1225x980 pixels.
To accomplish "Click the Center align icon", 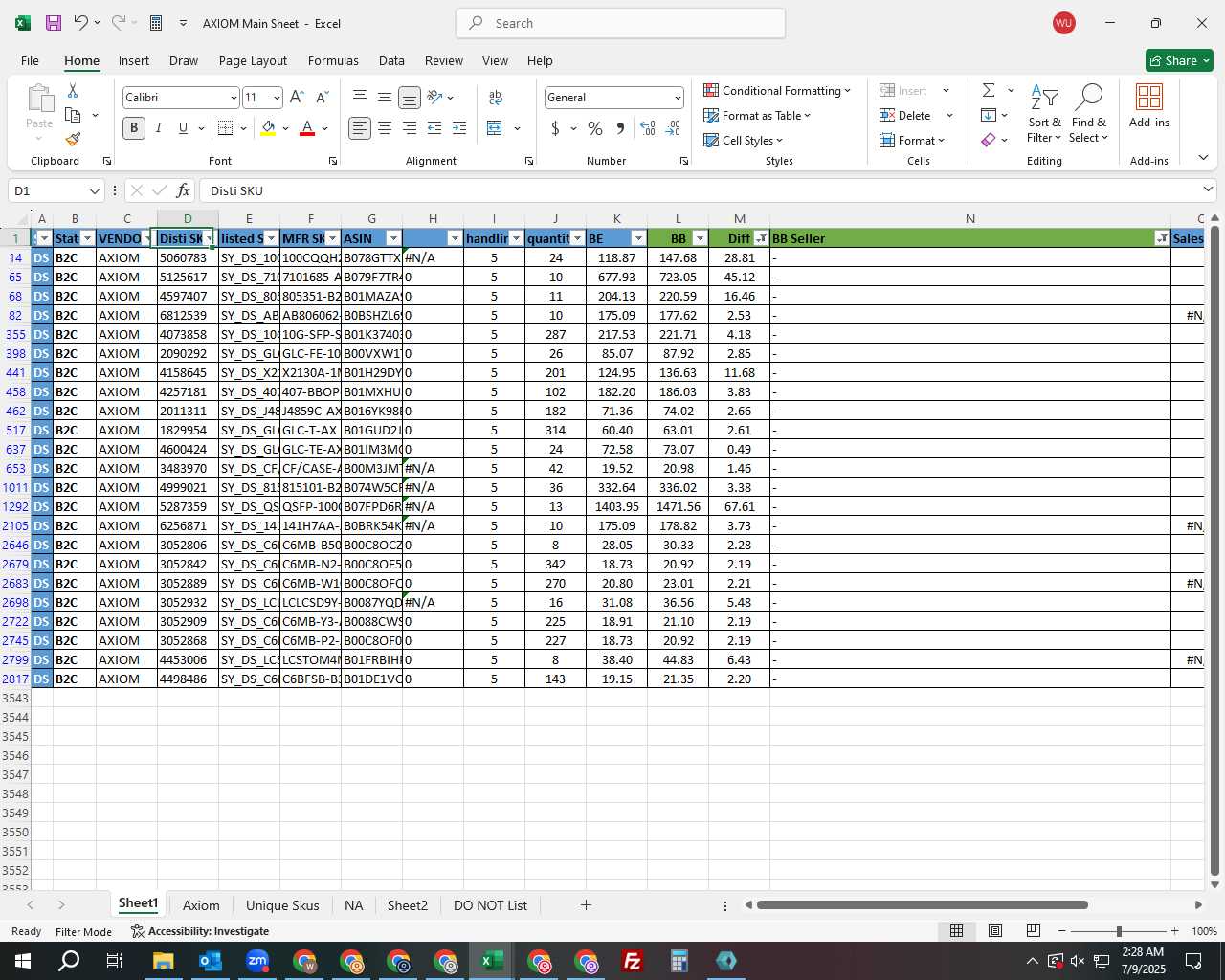I will tap(385, 128).
